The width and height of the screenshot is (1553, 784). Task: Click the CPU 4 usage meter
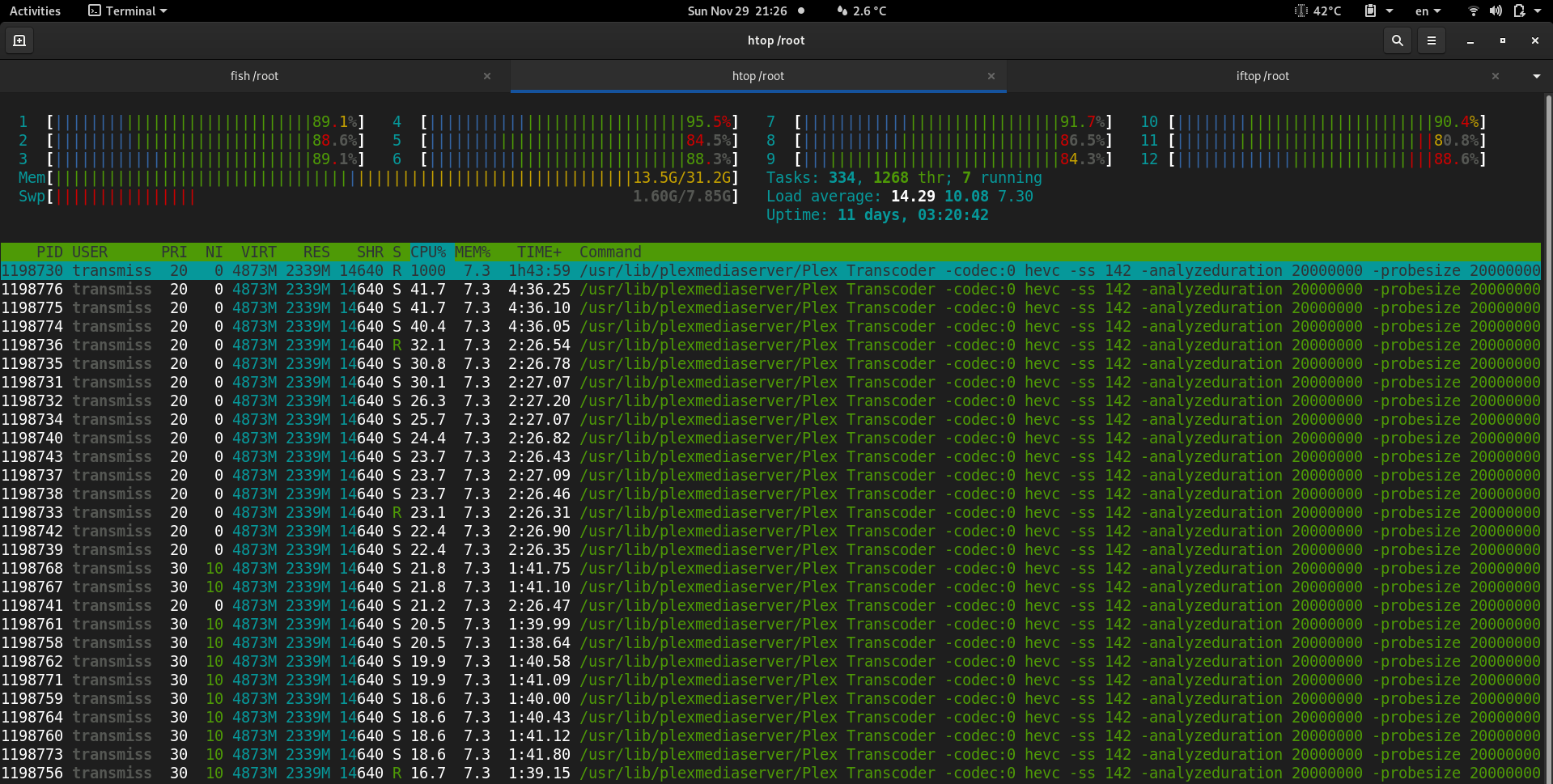tap(566, 122)
